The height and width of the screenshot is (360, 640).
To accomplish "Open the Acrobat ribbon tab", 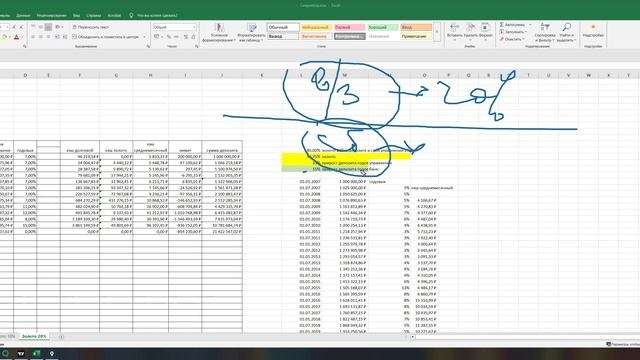I will point(114,16).
